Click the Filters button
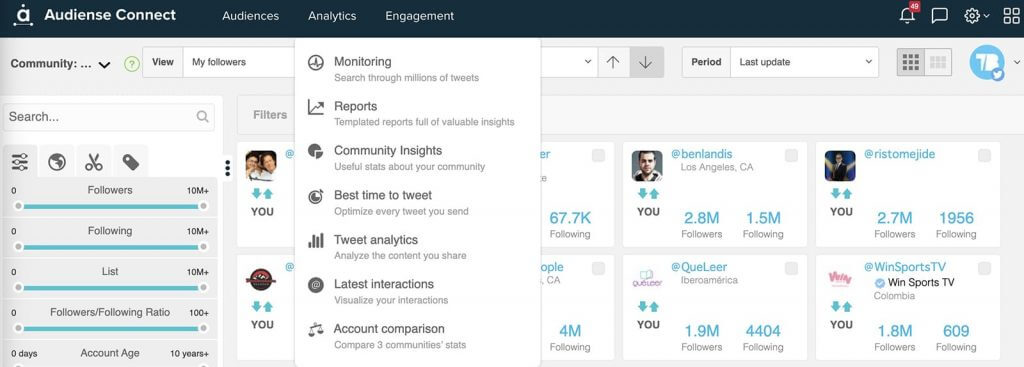Viewport: 1024px width, 367px height. (x=270, y=114)
